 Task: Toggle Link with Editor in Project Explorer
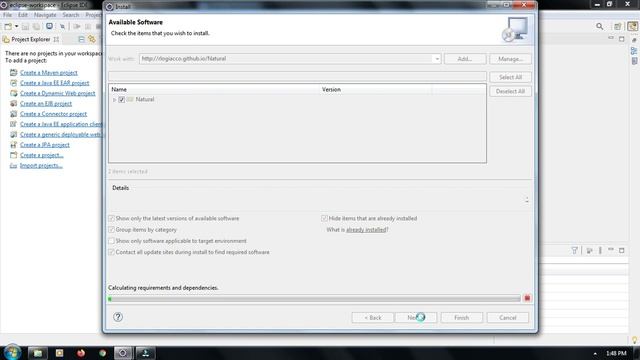click(92, 39)
